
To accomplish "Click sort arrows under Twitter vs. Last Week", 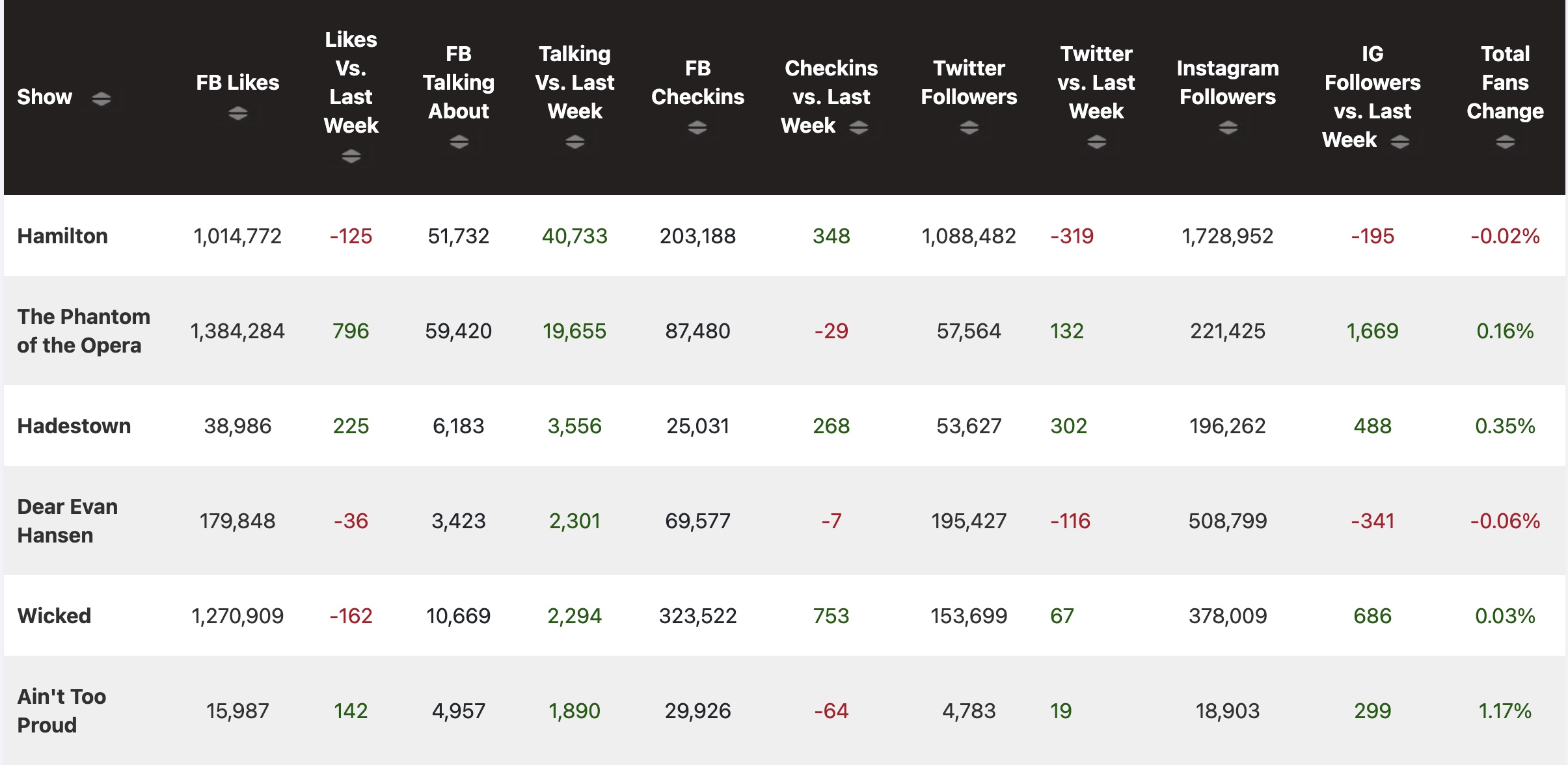I will click(1096, 142).
